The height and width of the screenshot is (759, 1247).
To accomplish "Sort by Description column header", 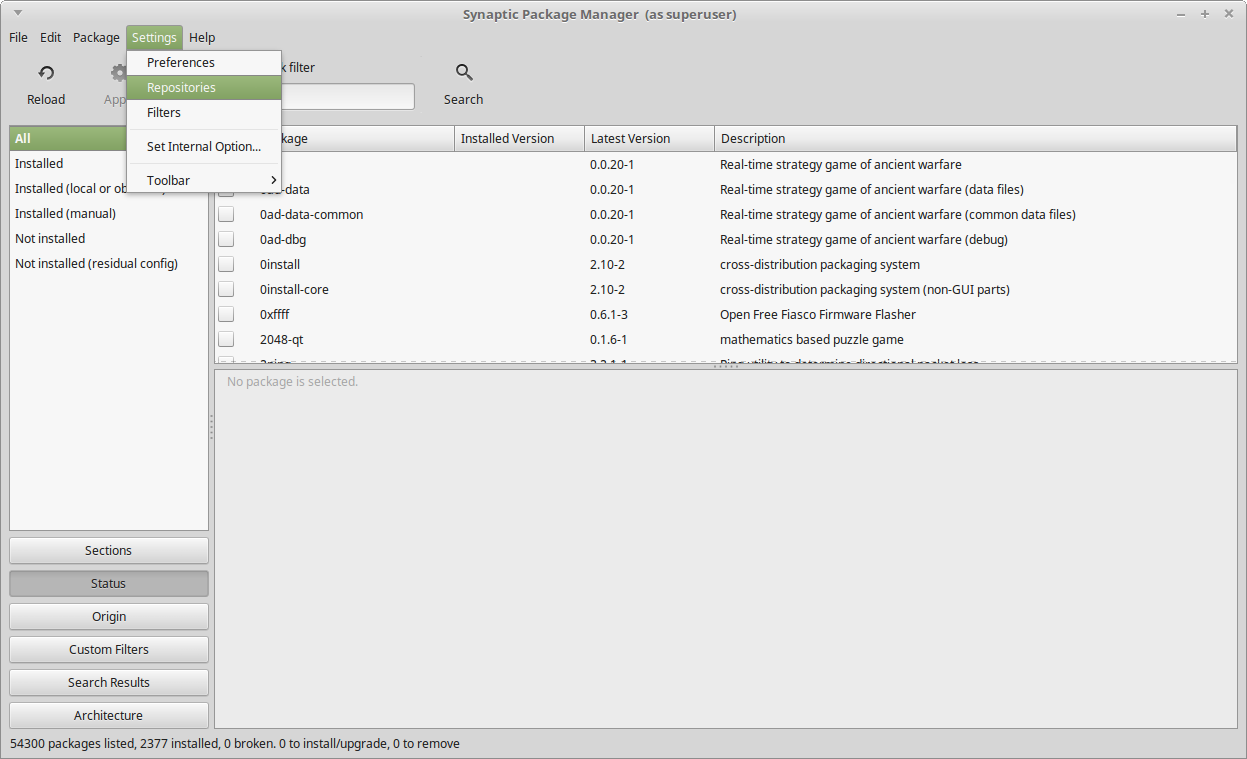I will [975, 138].
